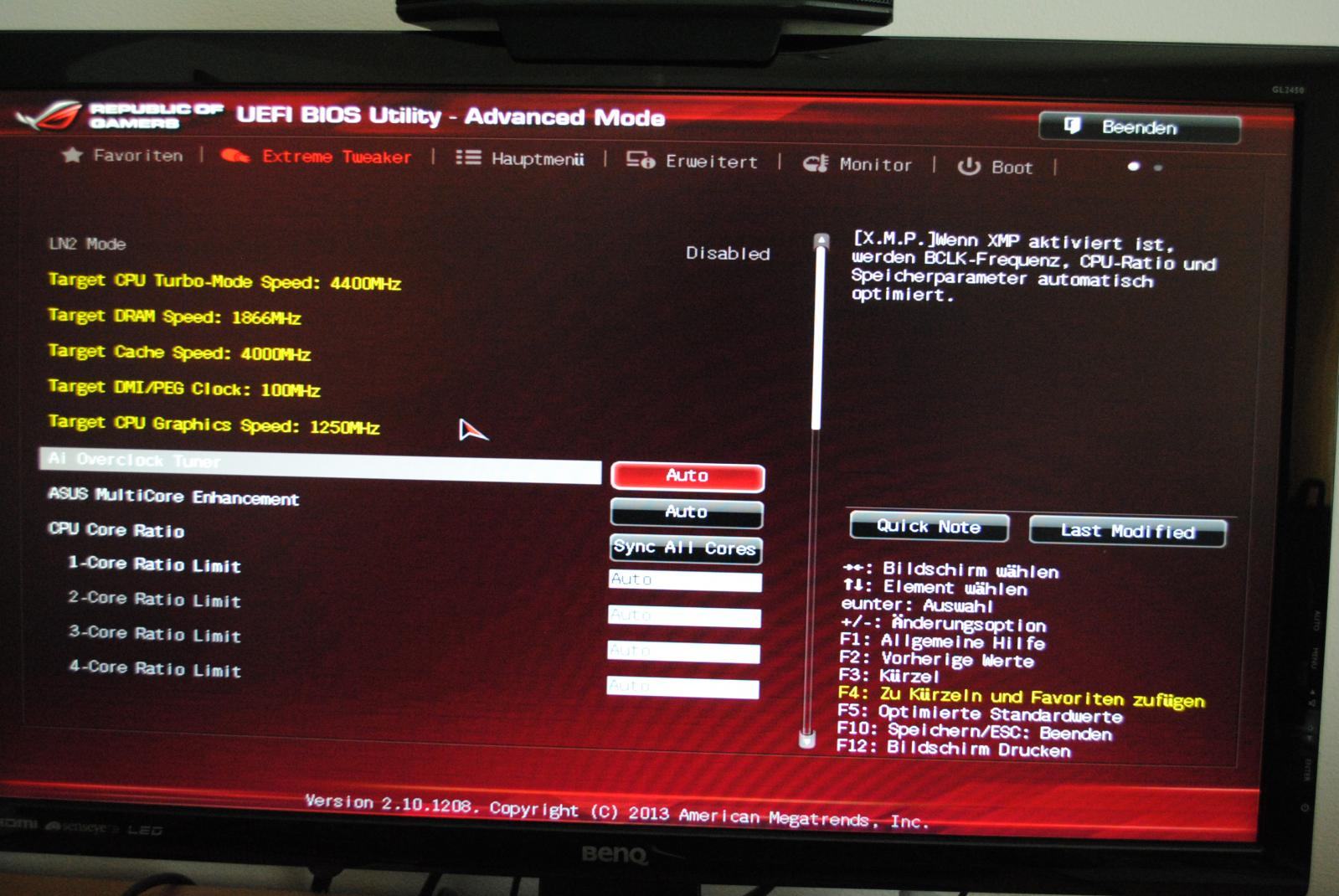Click Target DRAM Speed: 1866MHz text
The height and width of the screenshot is (896, 1339).
click(x=174, y=317)
